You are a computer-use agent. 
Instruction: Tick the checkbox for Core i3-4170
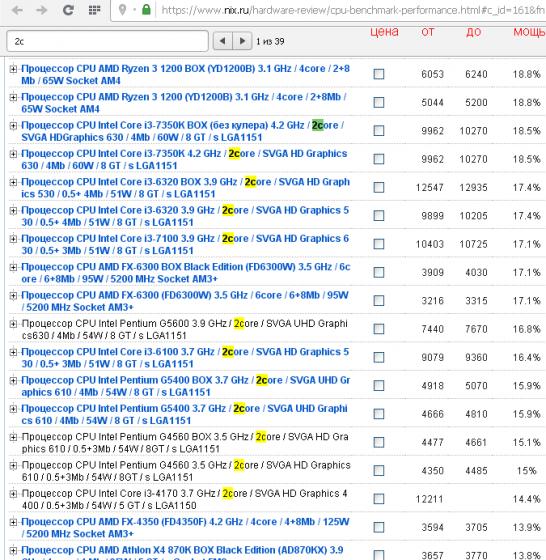click(379, 499)
